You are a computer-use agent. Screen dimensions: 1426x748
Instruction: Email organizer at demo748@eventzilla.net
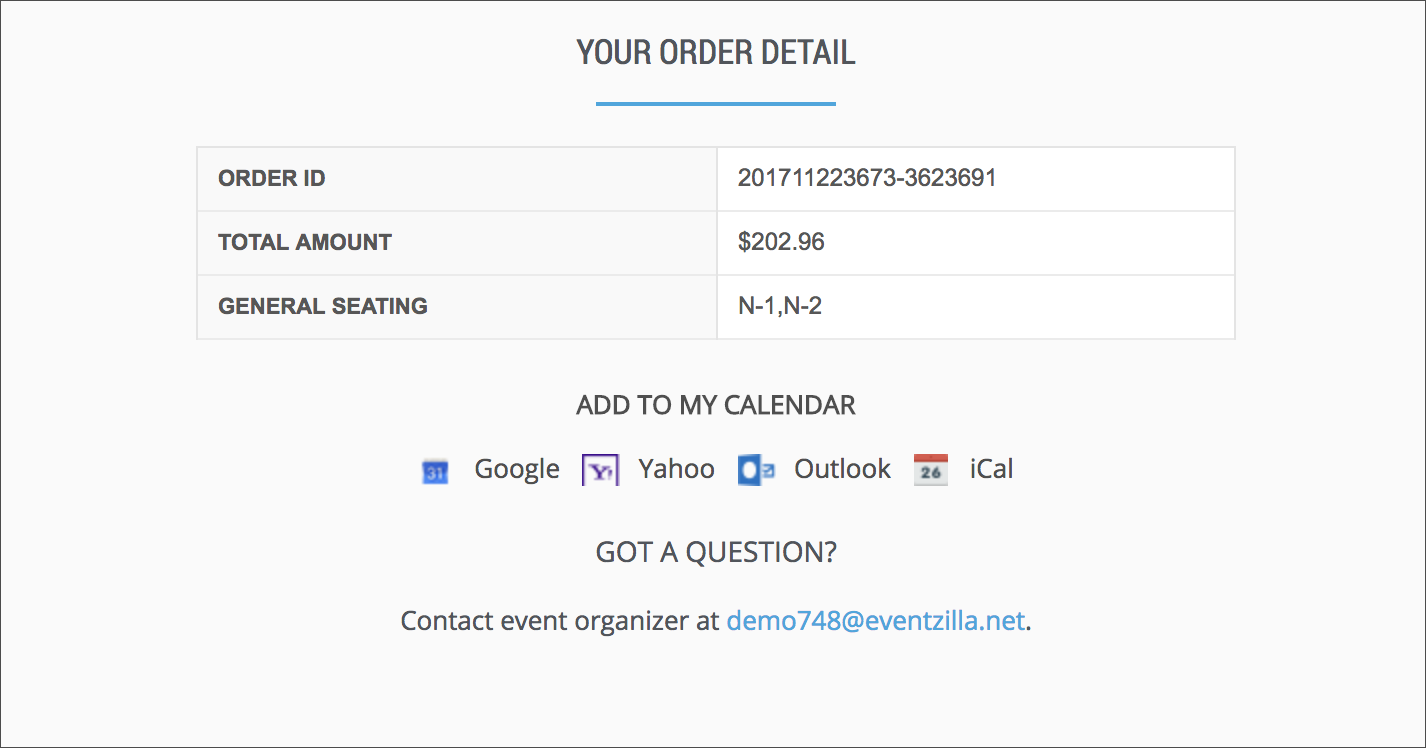click(875, 621)
